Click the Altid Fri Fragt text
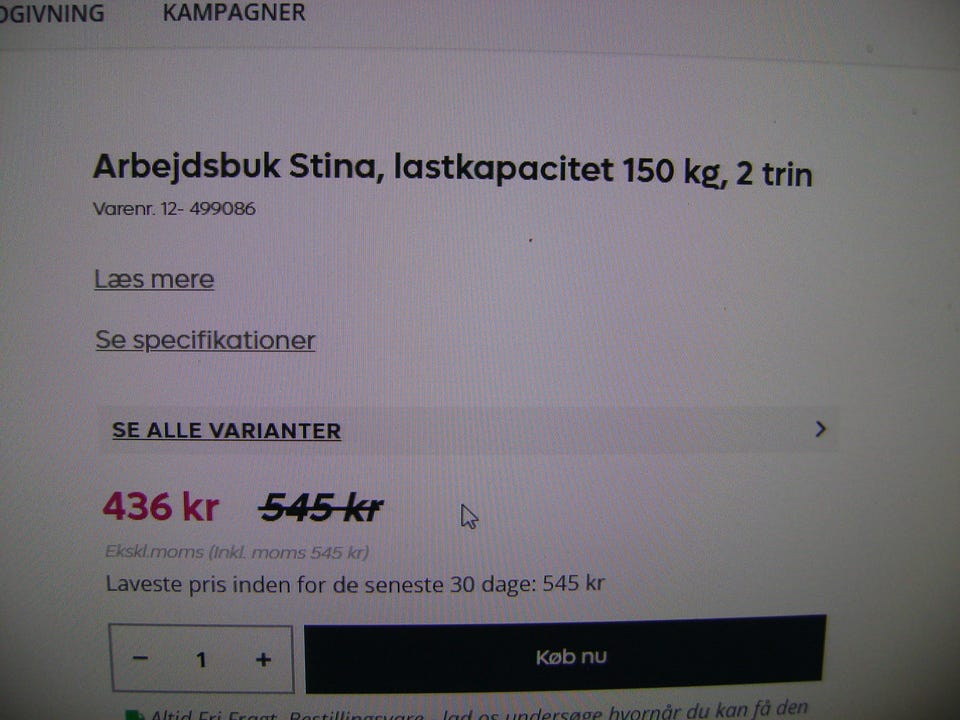The width and height of the screenshot is (960, 720). pos(214,714)
